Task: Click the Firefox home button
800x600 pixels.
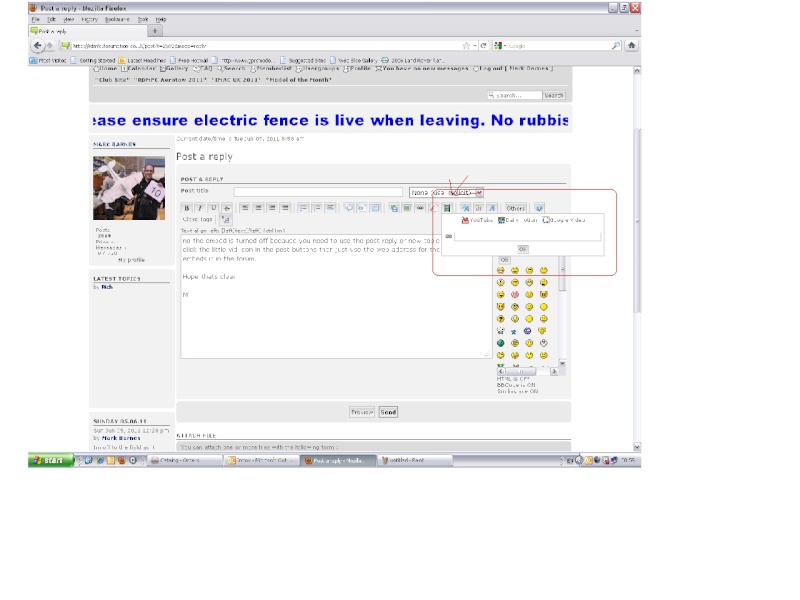Action: coord(632,45)
